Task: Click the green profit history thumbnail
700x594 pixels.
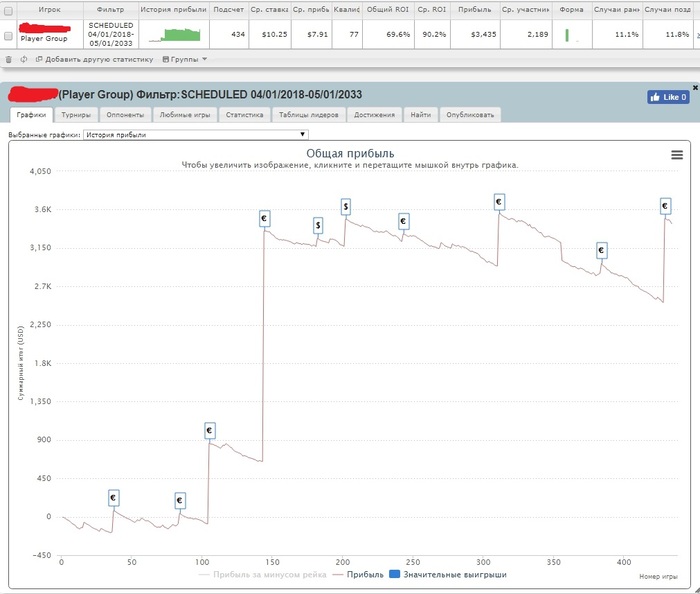Action: [x=175, y=35]
